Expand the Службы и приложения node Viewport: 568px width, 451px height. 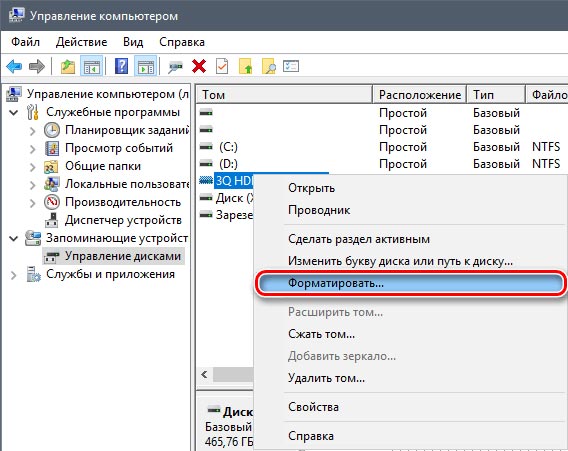13,275
